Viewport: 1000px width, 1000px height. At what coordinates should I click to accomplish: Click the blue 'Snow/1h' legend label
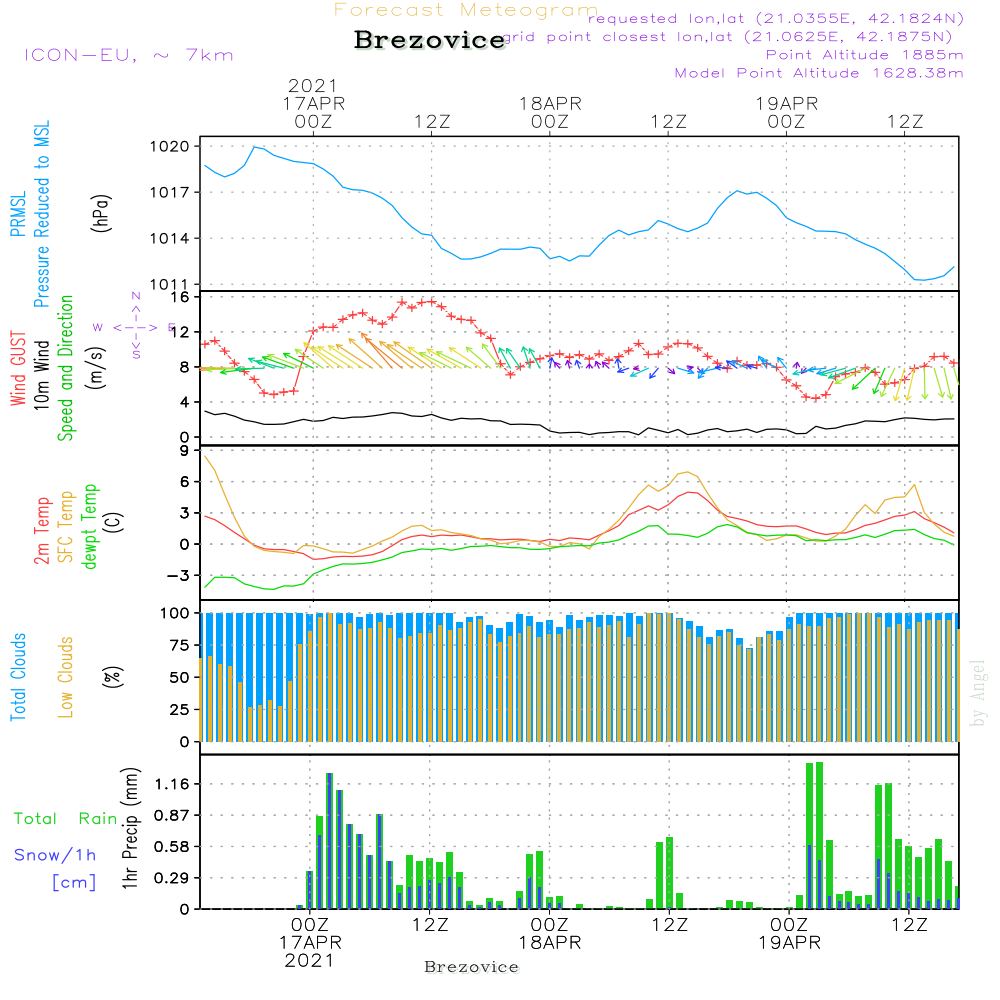[55, 855]
